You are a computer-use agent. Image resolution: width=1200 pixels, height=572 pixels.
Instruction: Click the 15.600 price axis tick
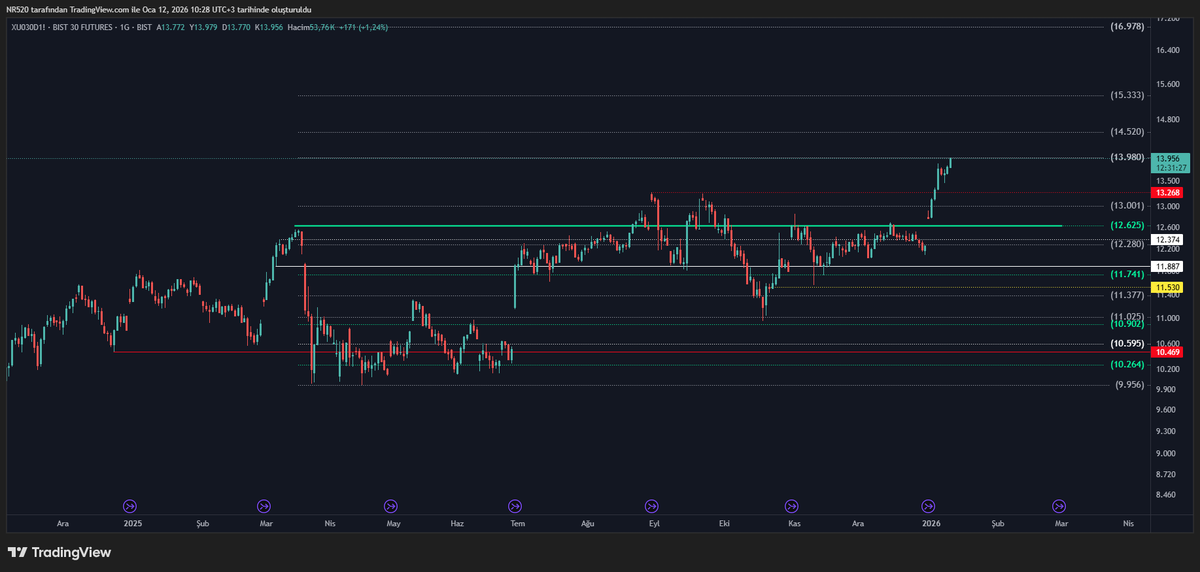pyautogui.click(x=1166, y=84)
